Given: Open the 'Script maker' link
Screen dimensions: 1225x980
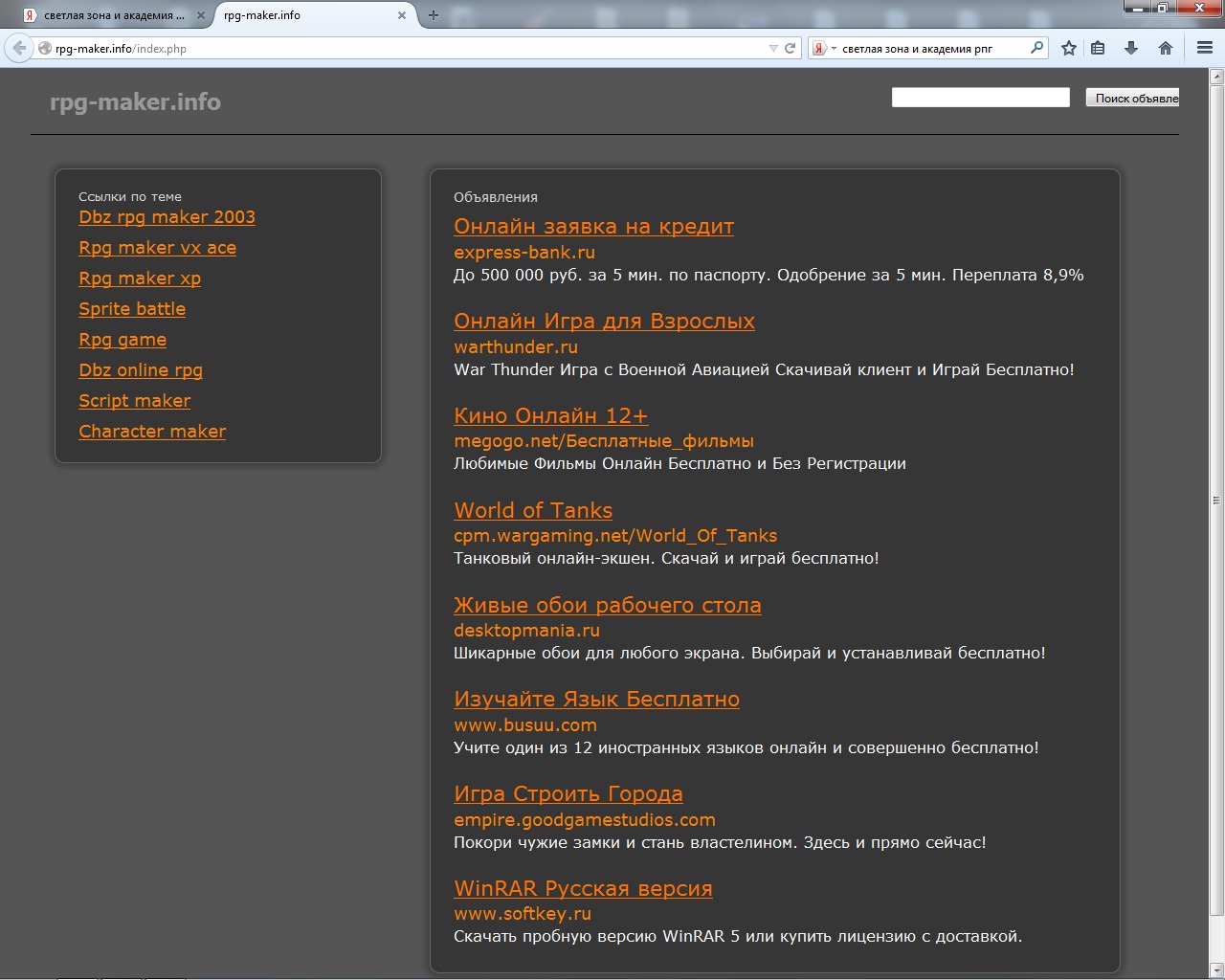Looking at the screenshot, I should [x=134, y=401].
